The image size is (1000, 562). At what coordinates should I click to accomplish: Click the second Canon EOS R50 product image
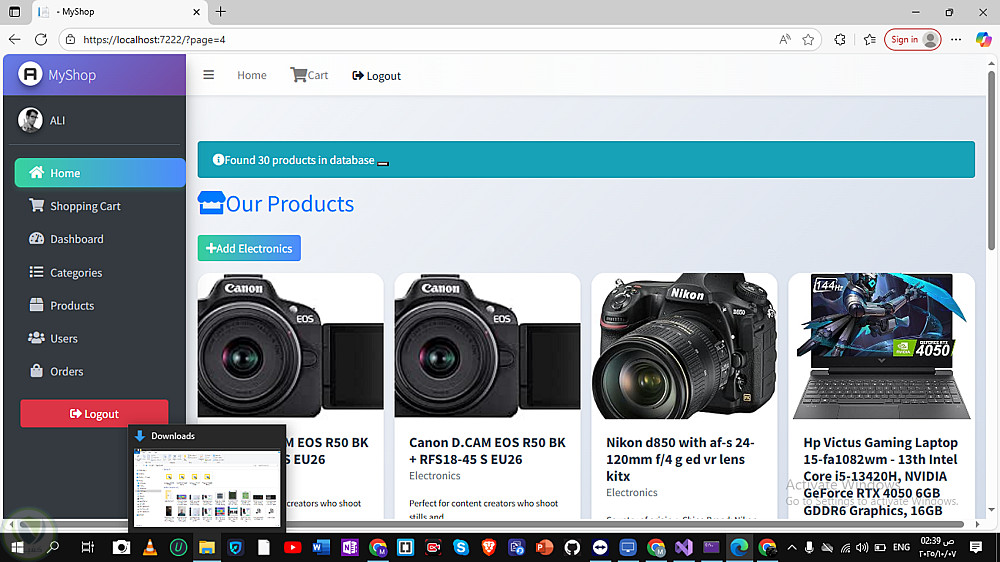click(x=487, y=346)
